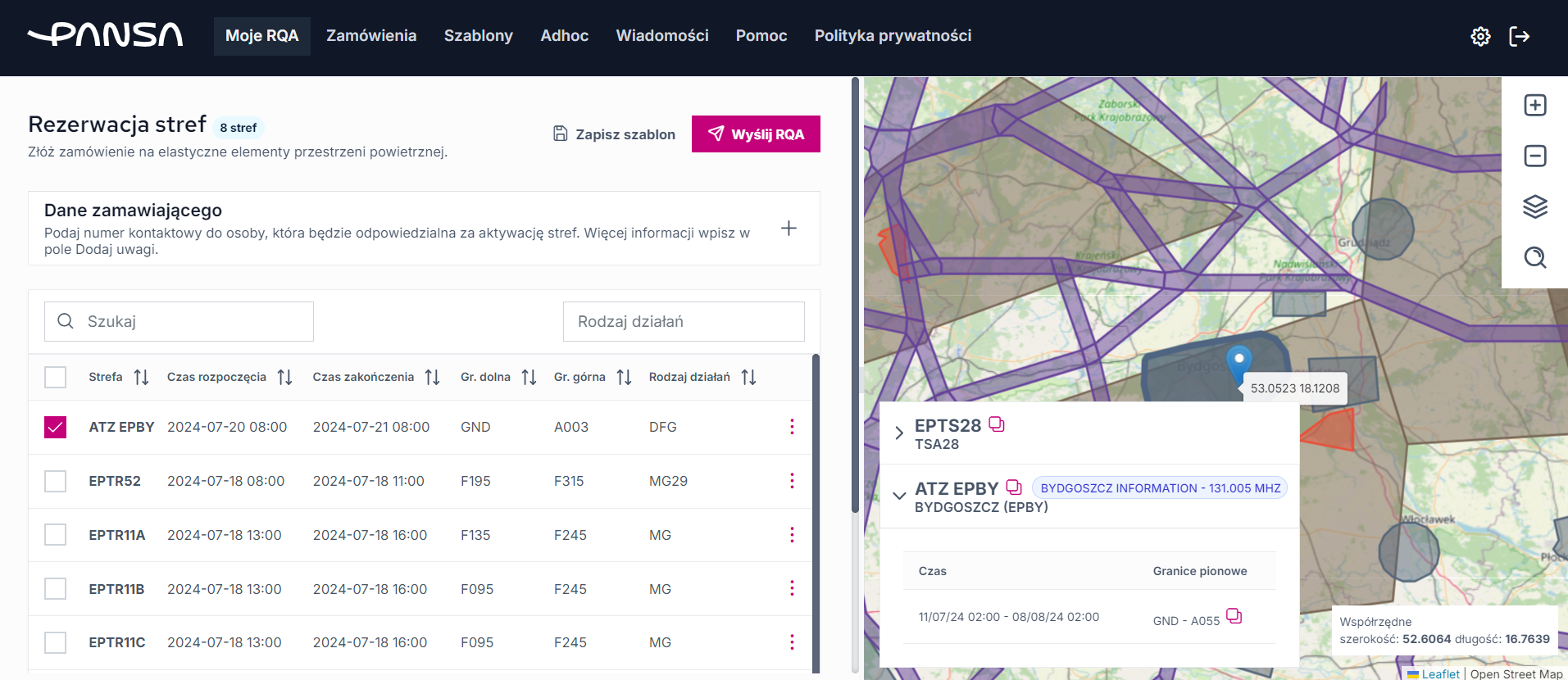This screenshot has height=680, width=1568.
Task: Collapse the ATZ EPBY zone details
Action: click(x=899, y=496)
